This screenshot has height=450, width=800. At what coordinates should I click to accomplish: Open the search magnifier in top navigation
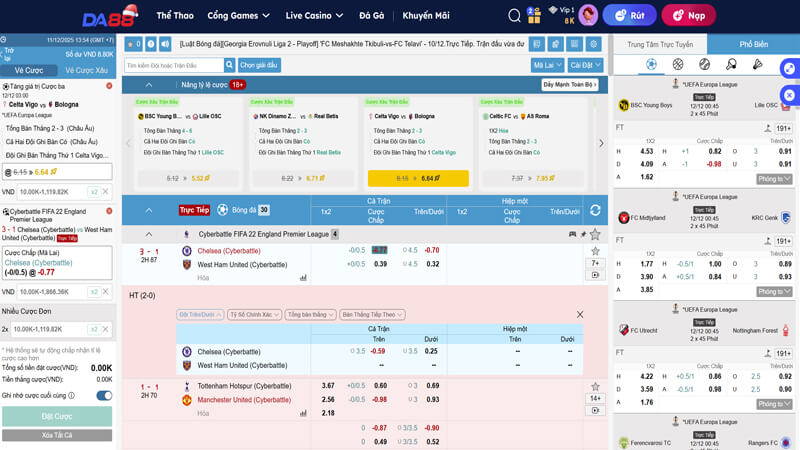(514, 15)
